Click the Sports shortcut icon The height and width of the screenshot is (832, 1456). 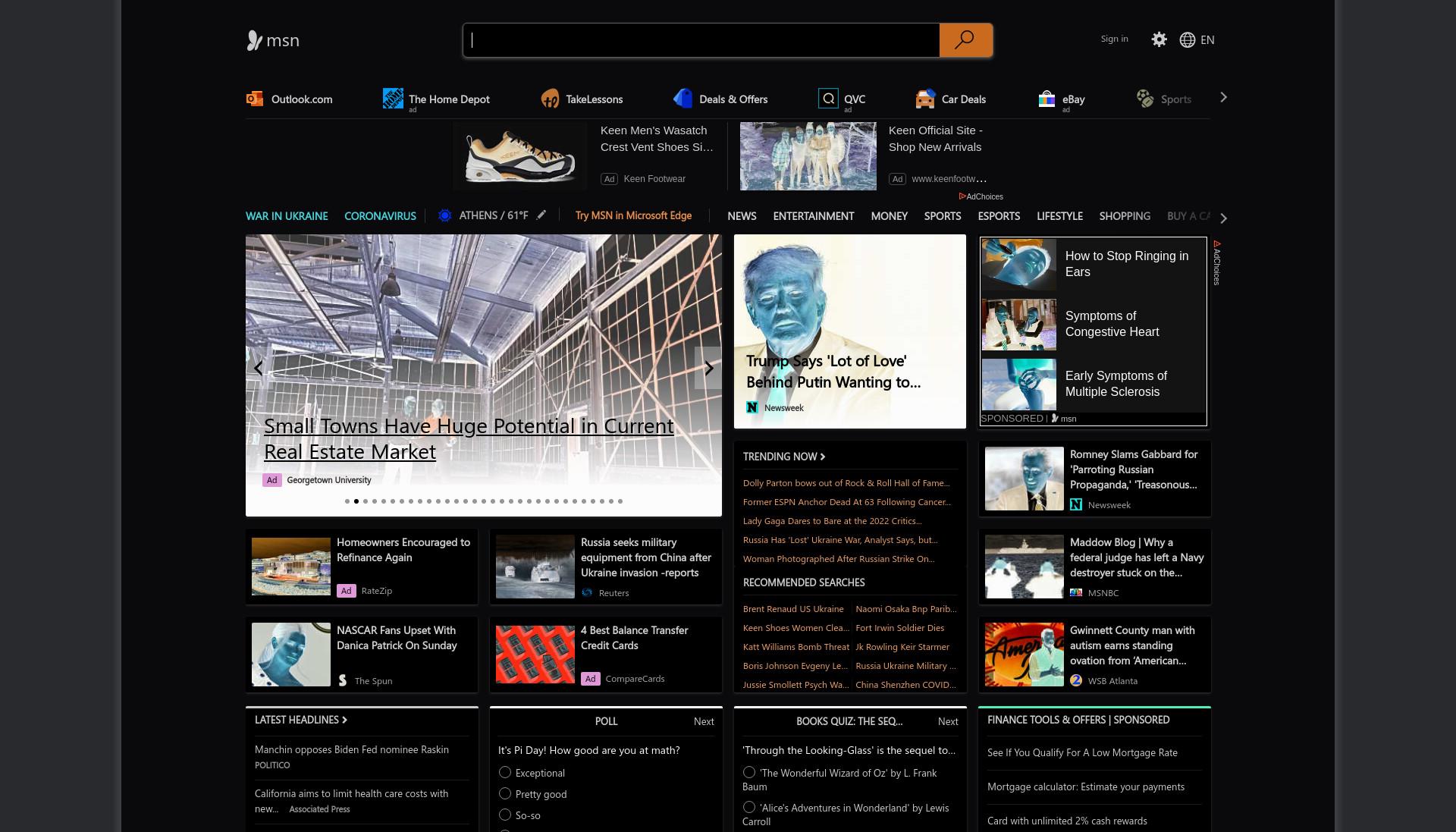[x=1145, y=99]
